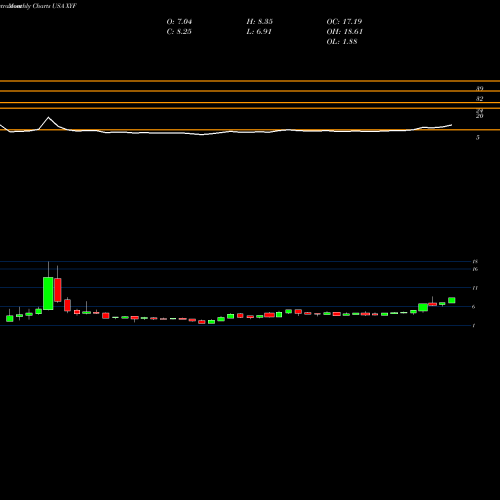Click the 'OH: 18.61' value
Image resolution: width=500 pixels, height=500 pixels.
[x=345, y=32]
